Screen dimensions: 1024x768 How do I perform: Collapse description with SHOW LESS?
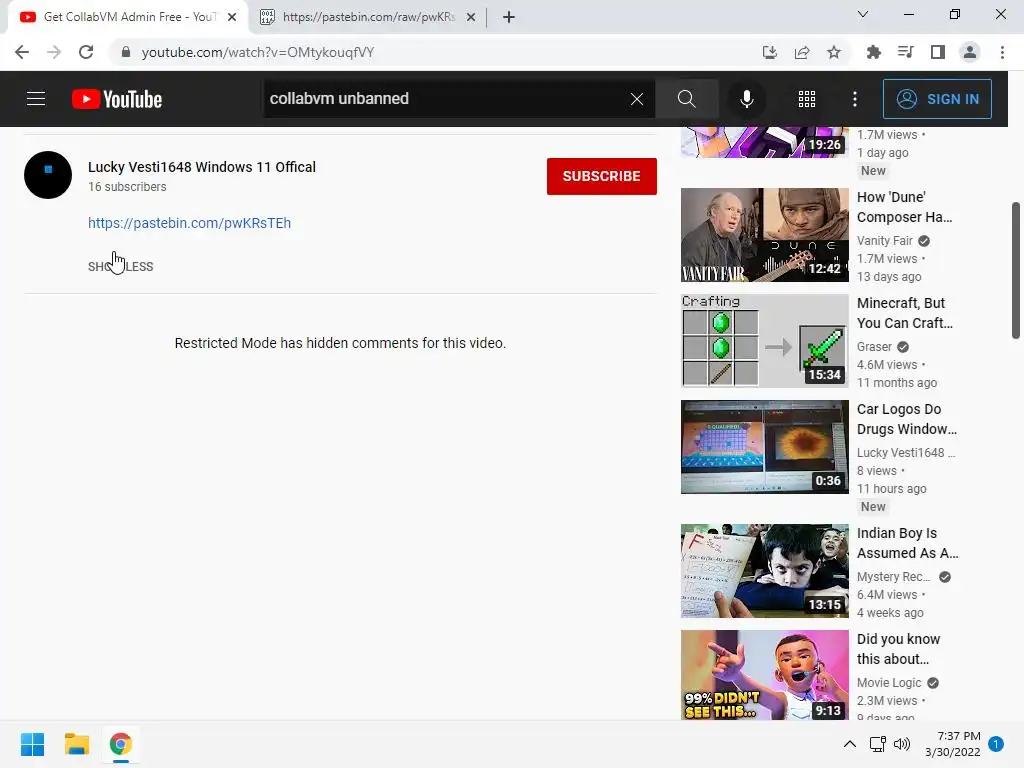121,266
